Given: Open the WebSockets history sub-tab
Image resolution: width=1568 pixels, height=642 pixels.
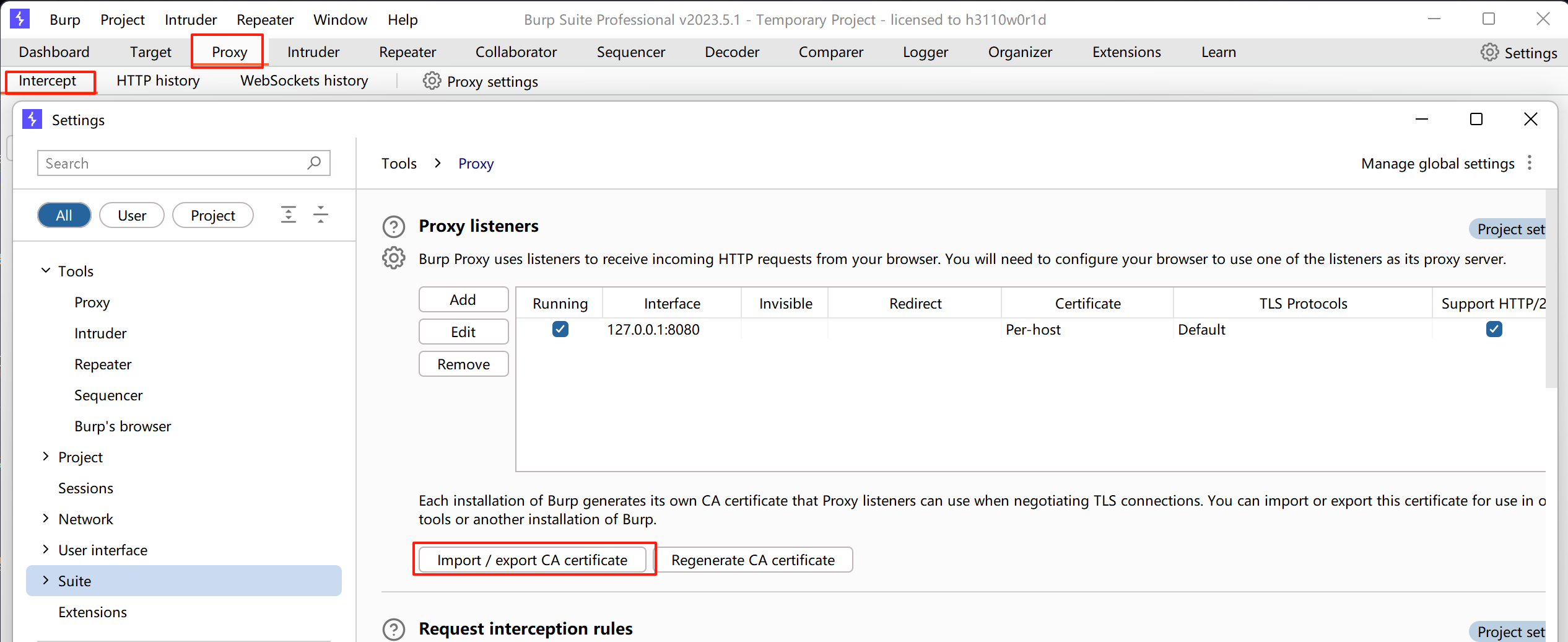Looking at the screenshot, I should tap(304, 81).
